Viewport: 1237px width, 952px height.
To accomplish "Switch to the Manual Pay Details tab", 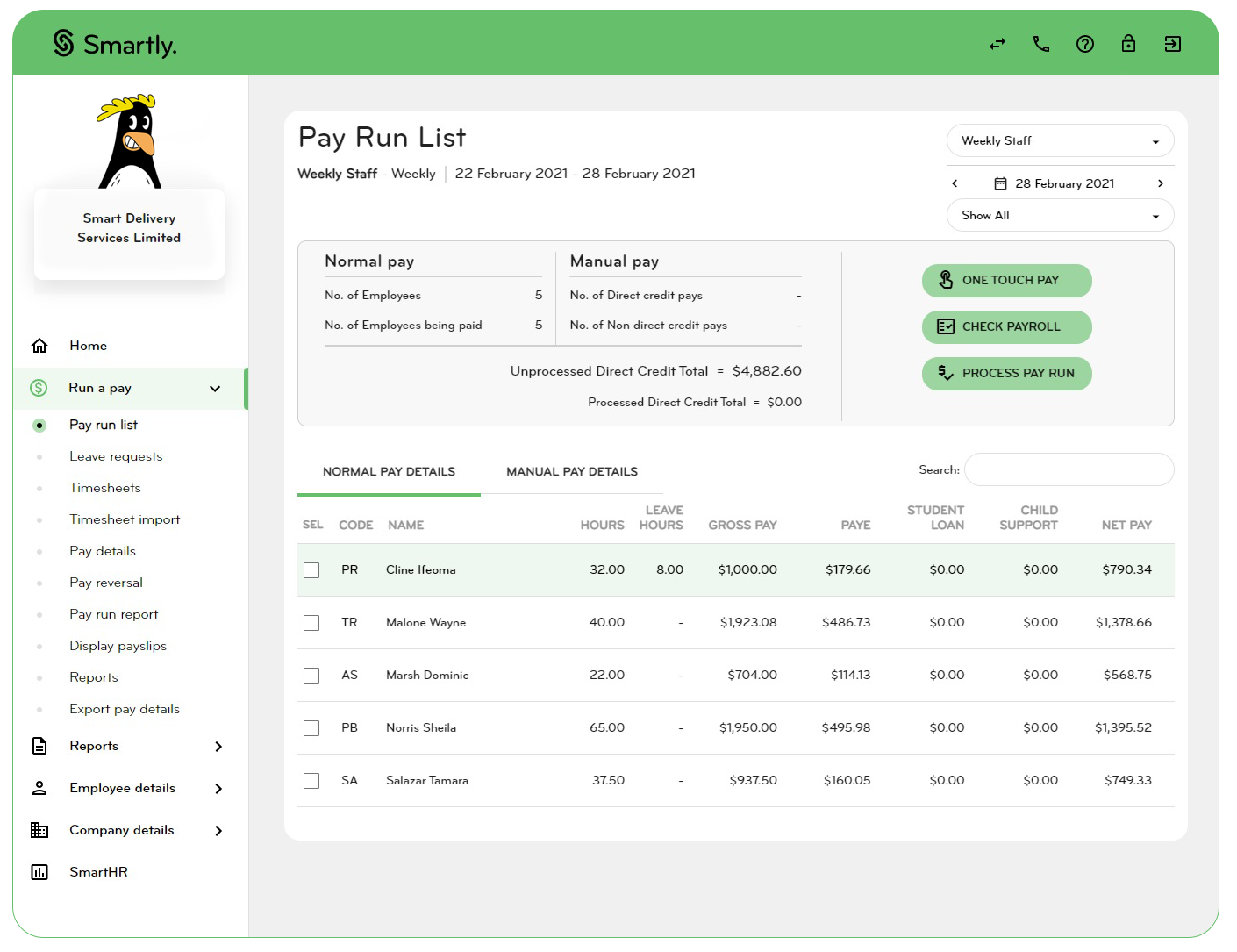I will click(x=571, y=471).
